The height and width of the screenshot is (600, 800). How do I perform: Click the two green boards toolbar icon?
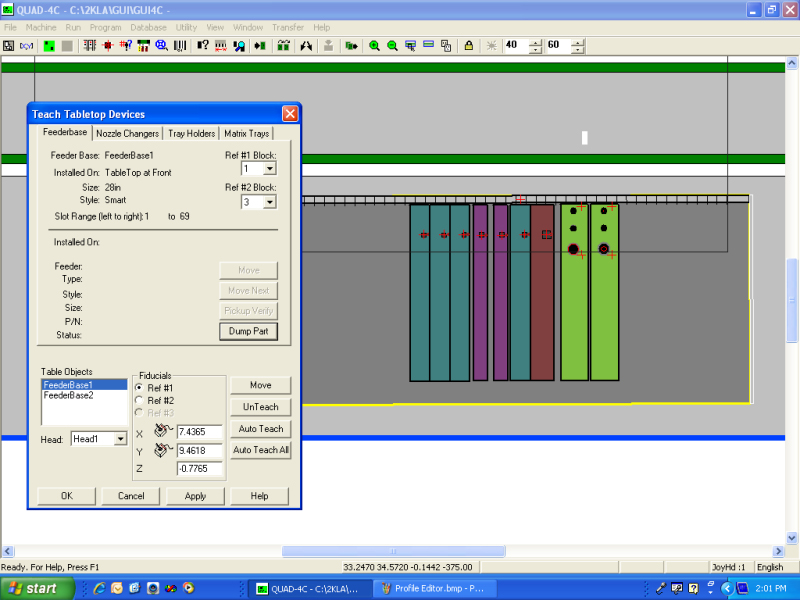[x=284, y=46]
